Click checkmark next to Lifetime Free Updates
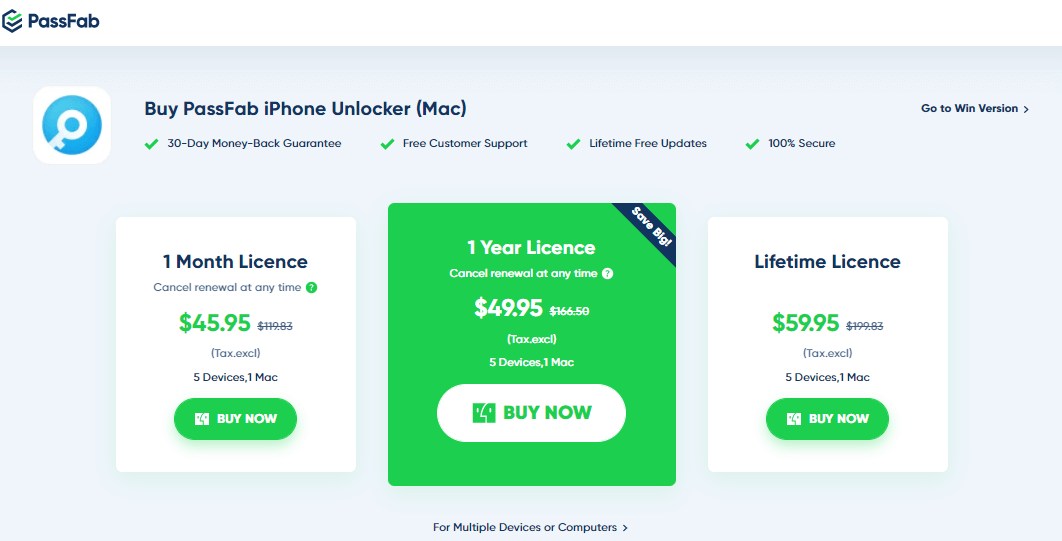Image resolution: width=1062 pixels, height=541 pixels. click(574, 144)
